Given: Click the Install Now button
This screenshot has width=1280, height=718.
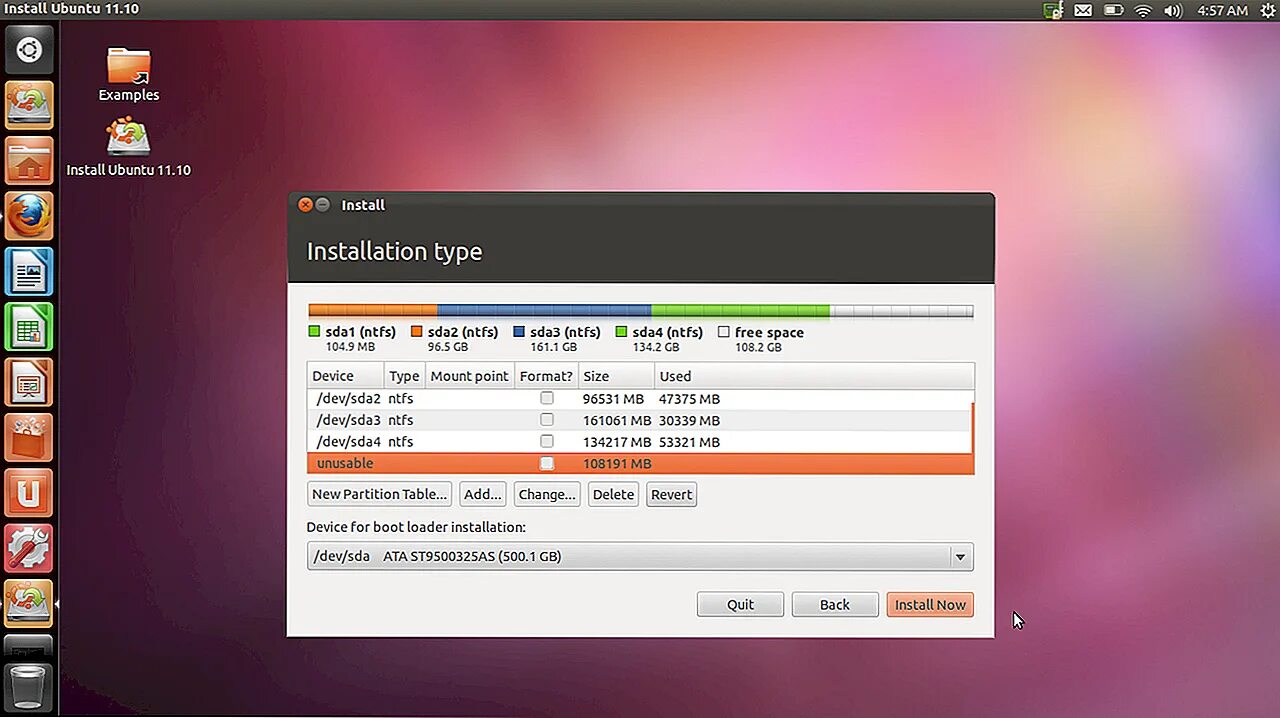Looking at the screenshot, I should (x=930, y=604).
